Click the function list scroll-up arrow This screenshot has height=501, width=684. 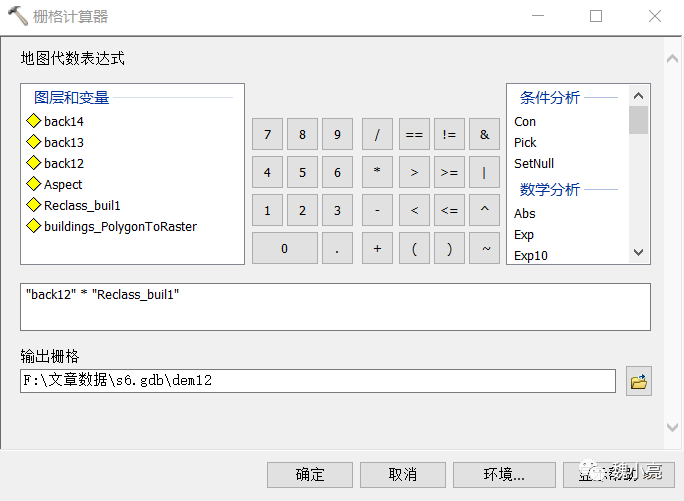click(x=638, y=96)
